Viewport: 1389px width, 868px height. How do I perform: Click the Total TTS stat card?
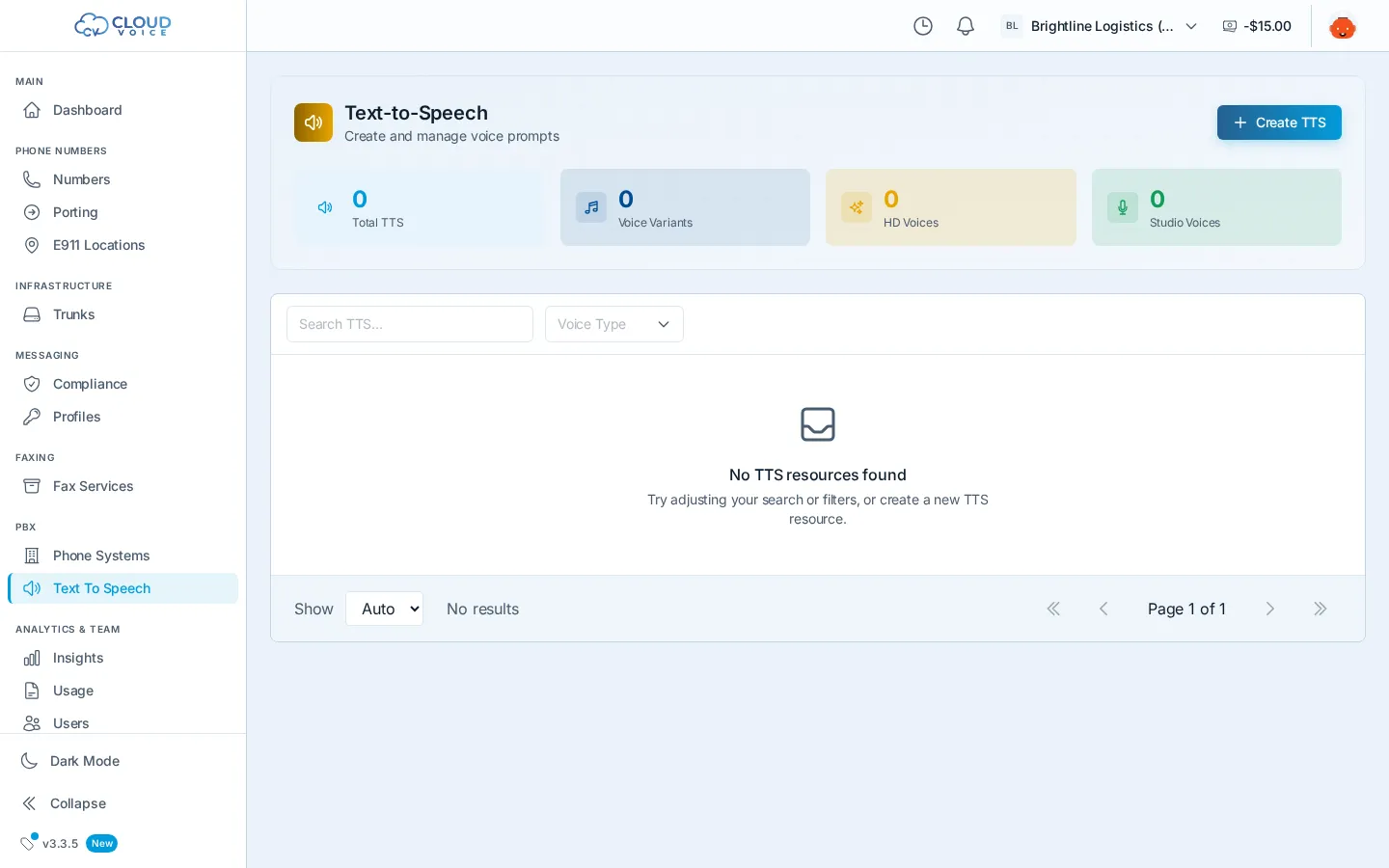[x=420, y=207]
